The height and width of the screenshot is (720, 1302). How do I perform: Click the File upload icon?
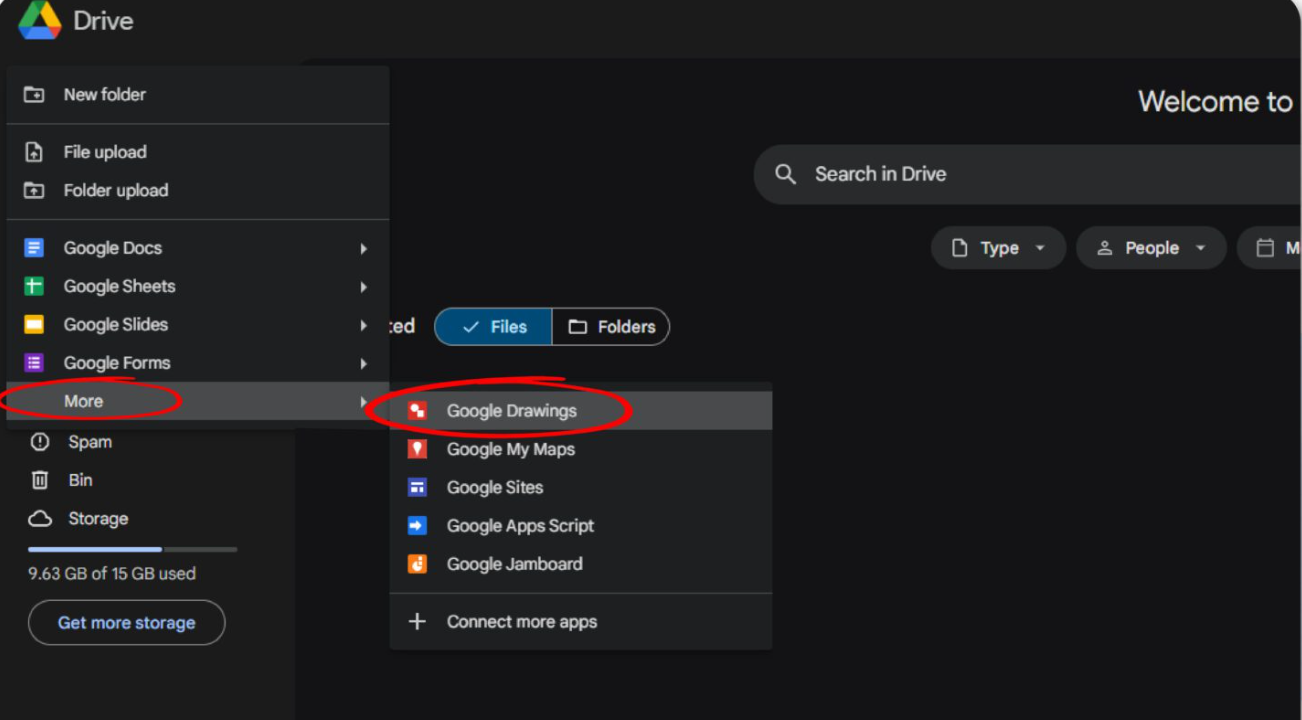pyautogui.click(x=34, y=152)
